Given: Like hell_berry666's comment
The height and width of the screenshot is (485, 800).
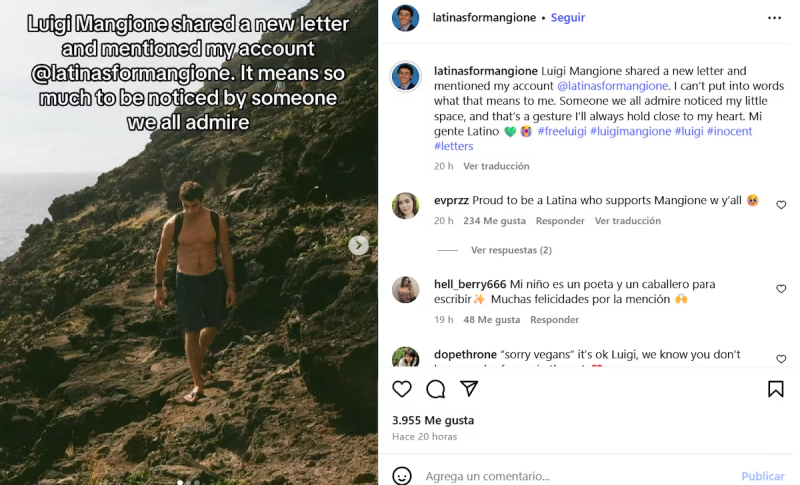Looking at the screenshot, I should (781, 289).
